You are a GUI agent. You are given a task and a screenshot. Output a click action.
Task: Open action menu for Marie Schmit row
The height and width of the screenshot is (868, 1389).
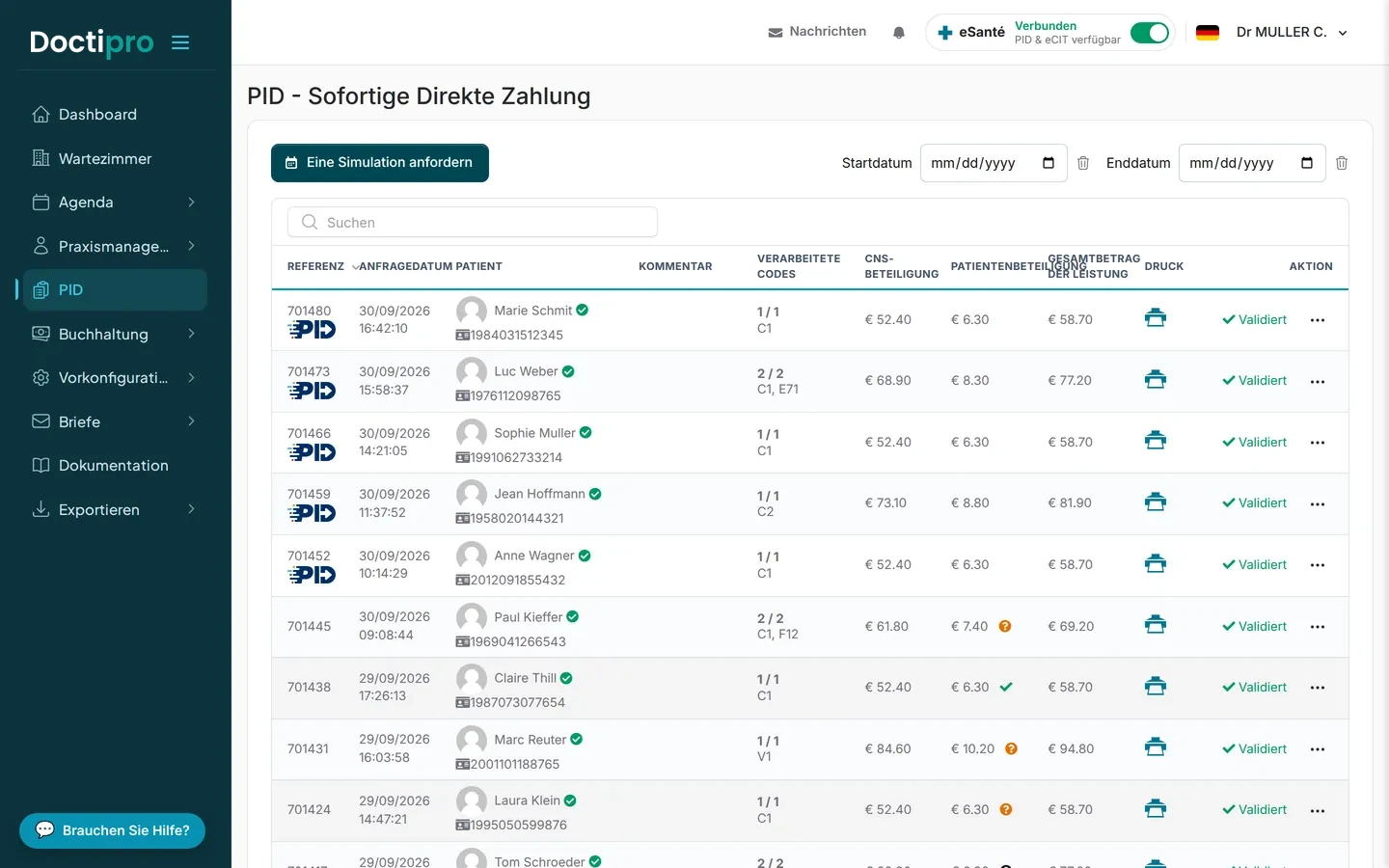pyautogui.click(x=1318, y=320)
